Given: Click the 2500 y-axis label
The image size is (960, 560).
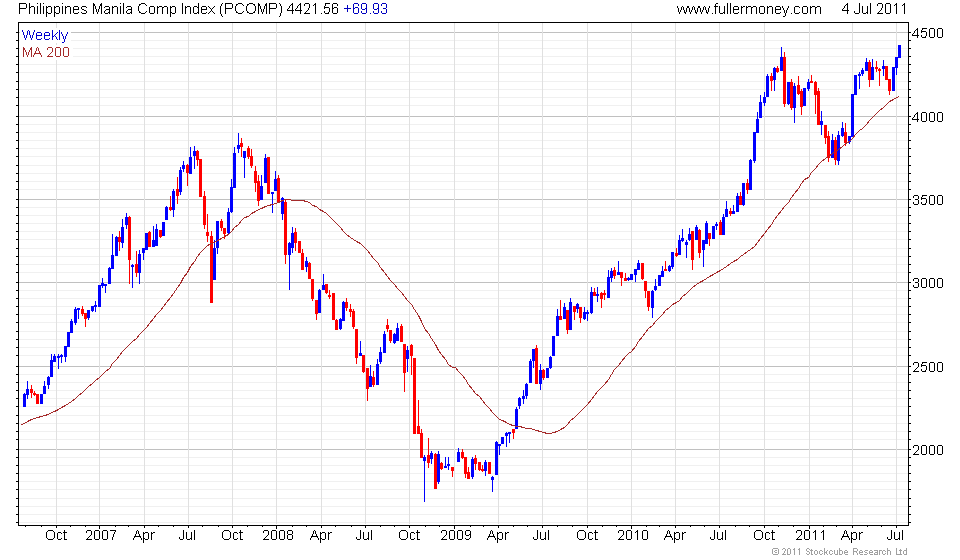Looking at the screenshot, I should click(x=928, y=367).
